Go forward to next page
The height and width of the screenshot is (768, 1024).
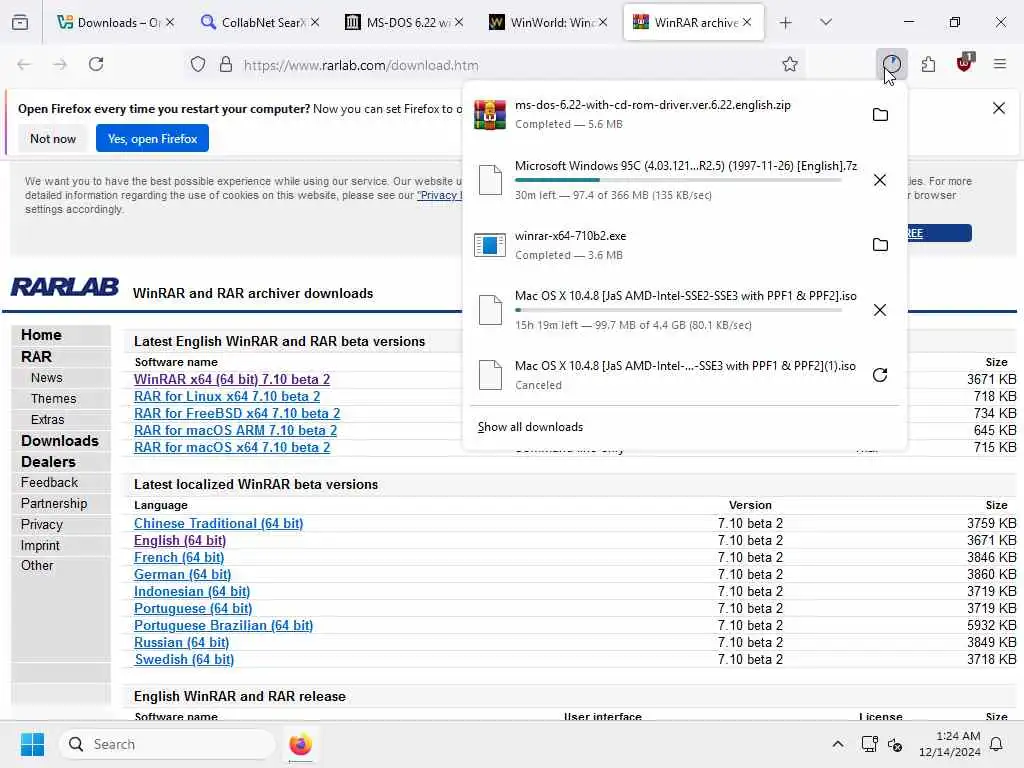tap(60, 64)
